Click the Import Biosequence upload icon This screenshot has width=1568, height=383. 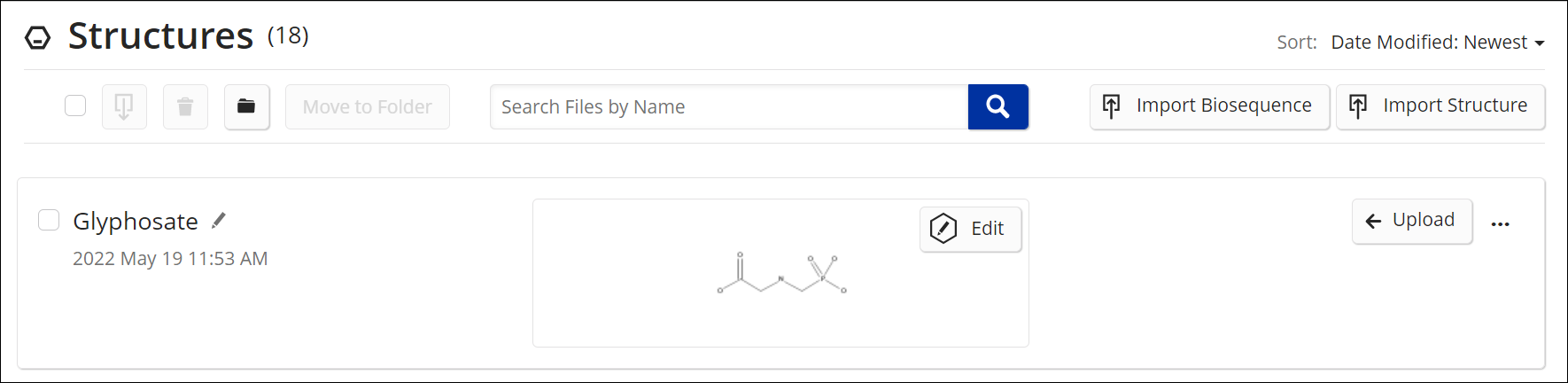(x=1111, y=106)
